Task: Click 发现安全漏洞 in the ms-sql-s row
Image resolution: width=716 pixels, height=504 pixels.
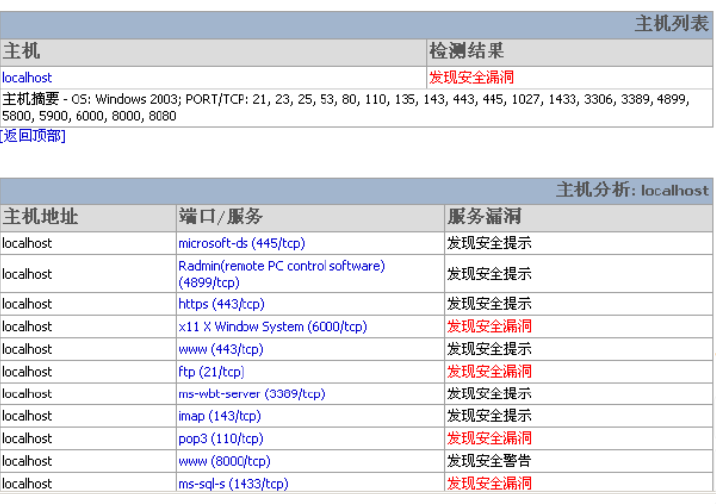Action: [x=489, y=483]
